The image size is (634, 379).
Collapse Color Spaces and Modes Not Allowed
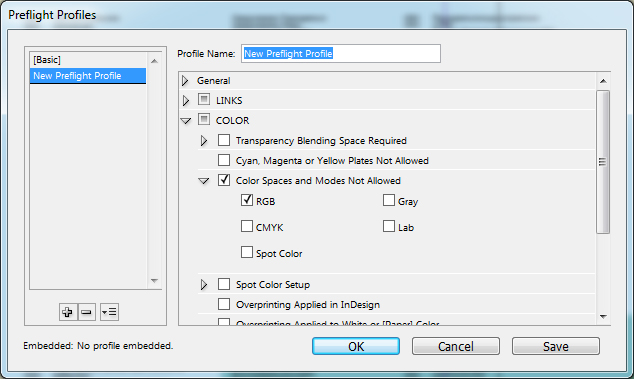click(204, 181)
